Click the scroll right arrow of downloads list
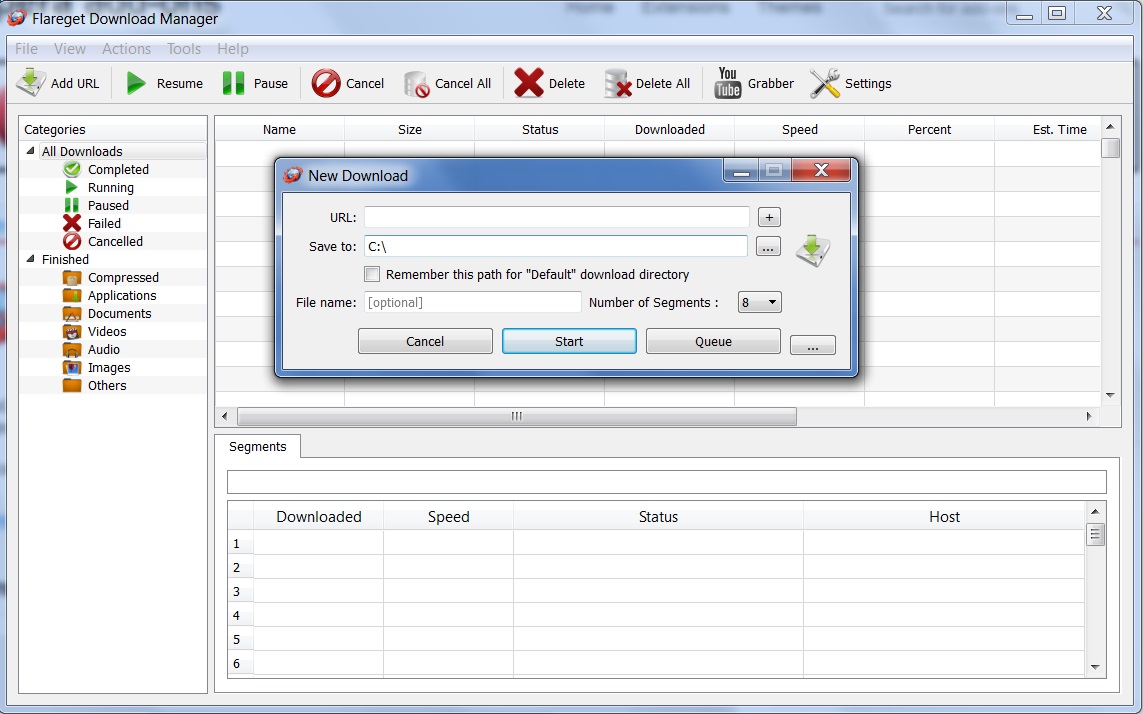The height and width of the screenshot is (714, 1143). pos(1089,416)
